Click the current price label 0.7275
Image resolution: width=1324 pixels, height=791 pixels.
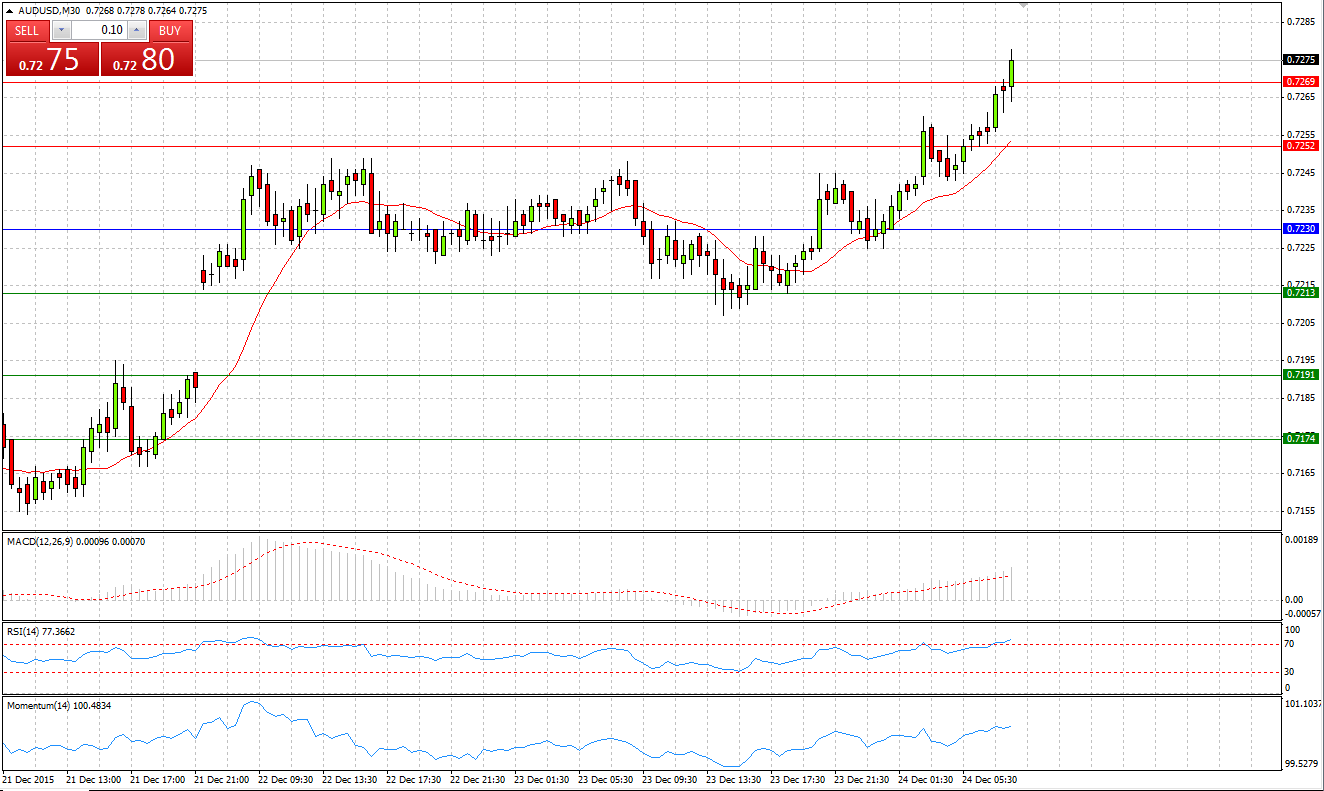click(x=1301, y=60)
